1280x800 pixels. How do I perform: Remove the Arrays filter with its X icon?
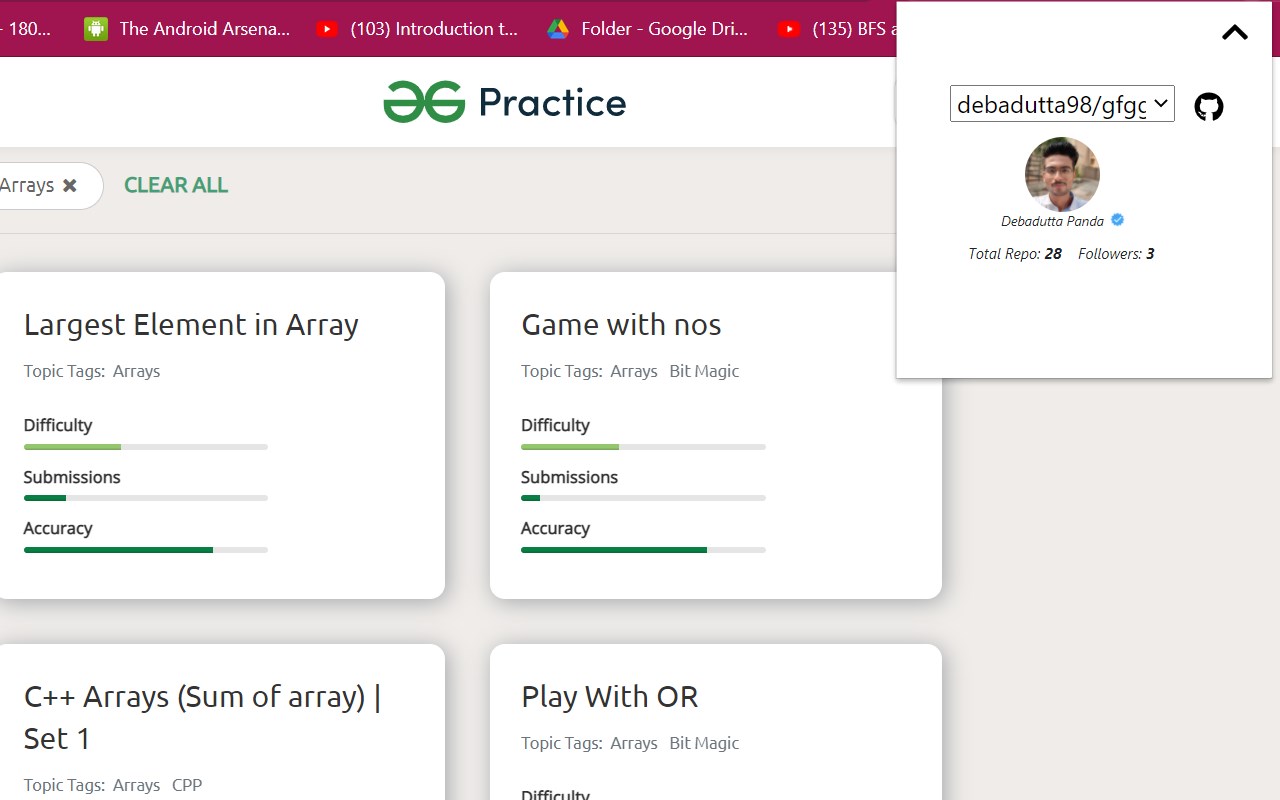pos(70,186)
